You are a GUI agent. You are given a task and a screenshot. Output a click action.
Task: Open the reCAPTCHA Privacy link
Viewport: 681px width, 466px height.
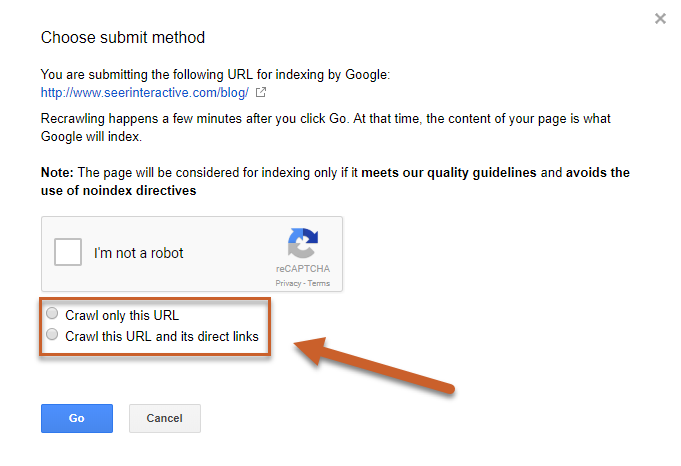[288, 284]
